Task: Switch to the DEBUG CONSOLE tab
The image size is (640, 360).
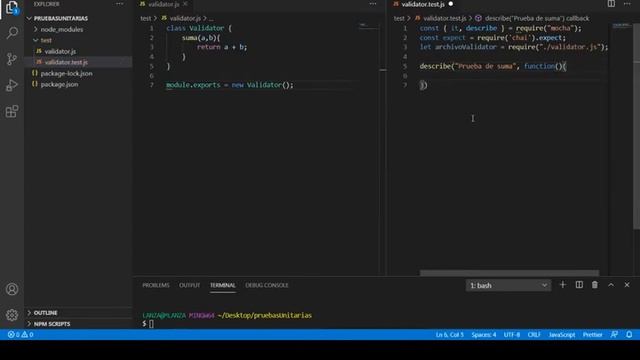Action: coord(267,285)
